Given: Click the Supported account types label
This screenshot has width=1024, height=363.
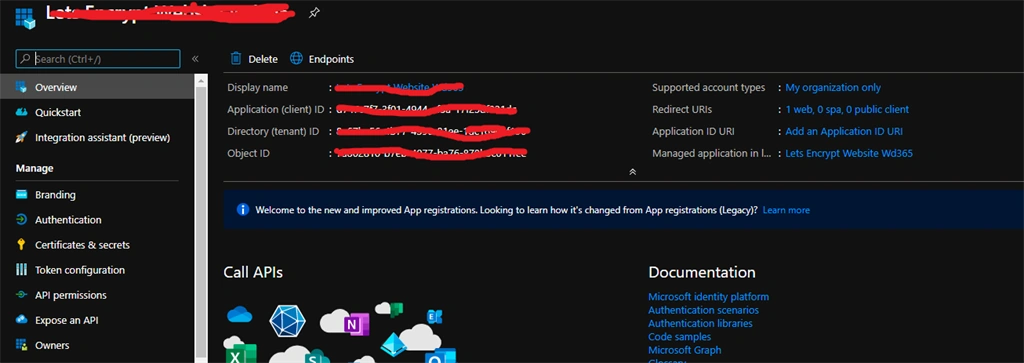Looking at the screenshot, I should coord(708,87).
